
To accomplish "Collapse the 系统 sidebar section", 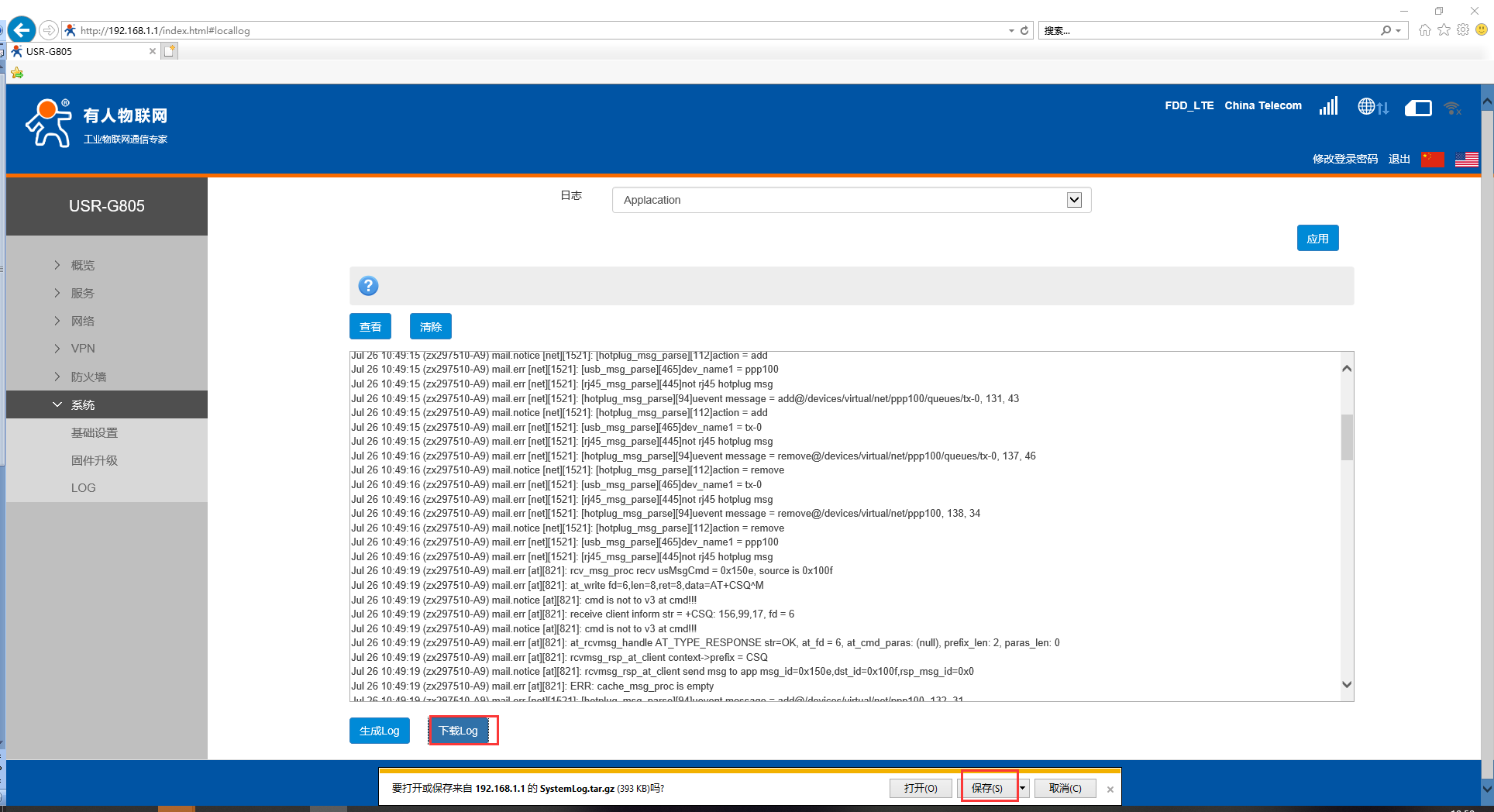I will [x=83, y=404].
